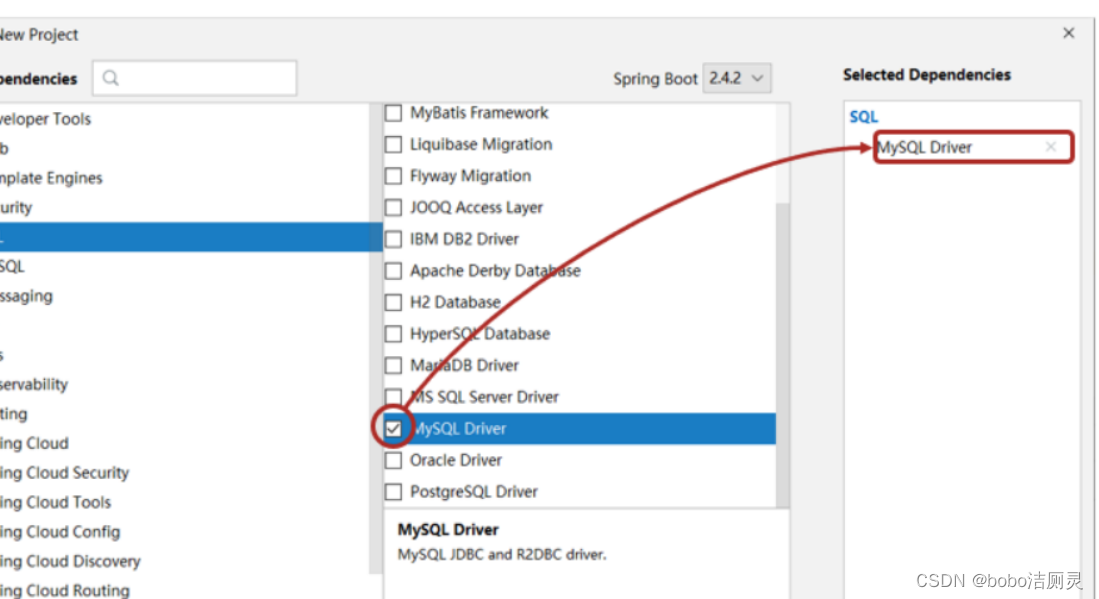Check the PostgreSQL Driver checkbox
Screen dimensions: 1099x599
coord(393,491)
